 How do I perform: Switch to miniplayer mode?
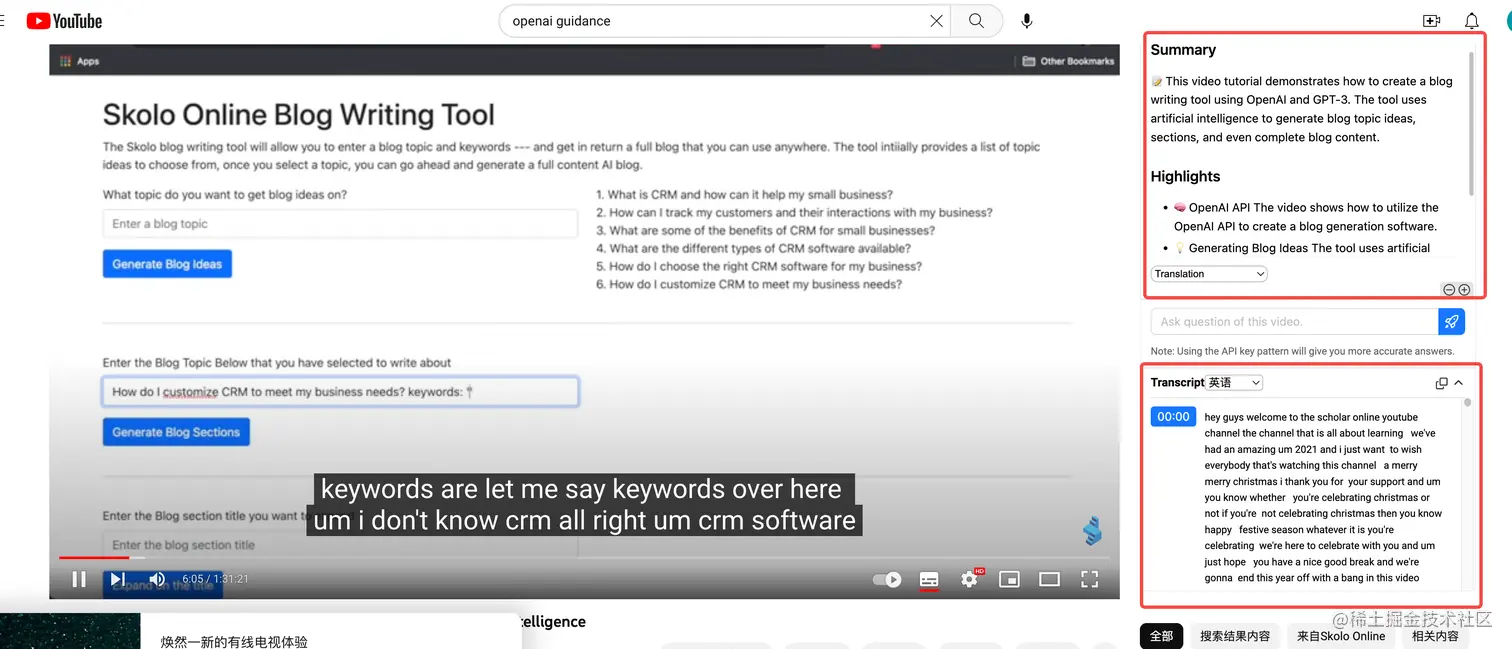pyautogui.click(x=1009, y=579)
